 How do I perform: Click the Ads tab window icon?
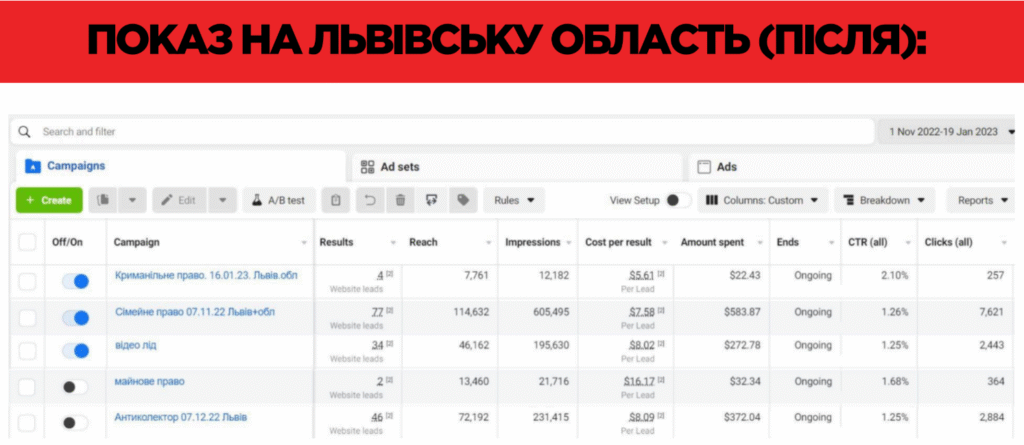[x=704, y=167]
